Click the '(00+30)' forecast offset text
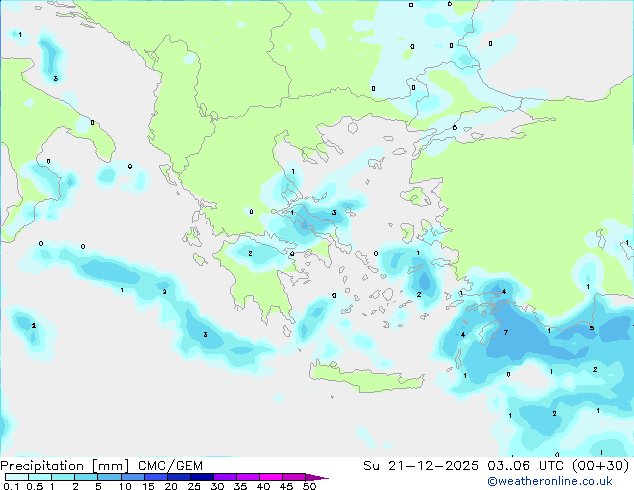Image resolution: width=634 pixels, height=490 pixels. tap(600, 466)
